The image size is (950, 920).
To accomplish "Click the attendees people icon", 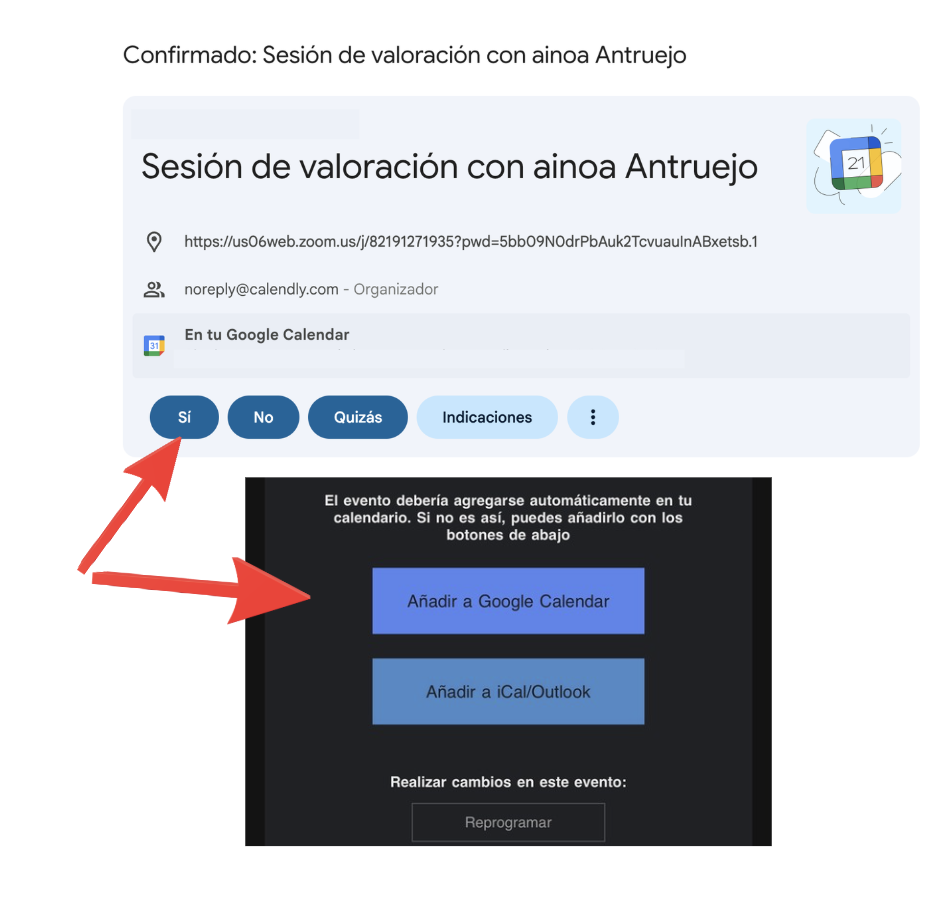I will point(154,290).
